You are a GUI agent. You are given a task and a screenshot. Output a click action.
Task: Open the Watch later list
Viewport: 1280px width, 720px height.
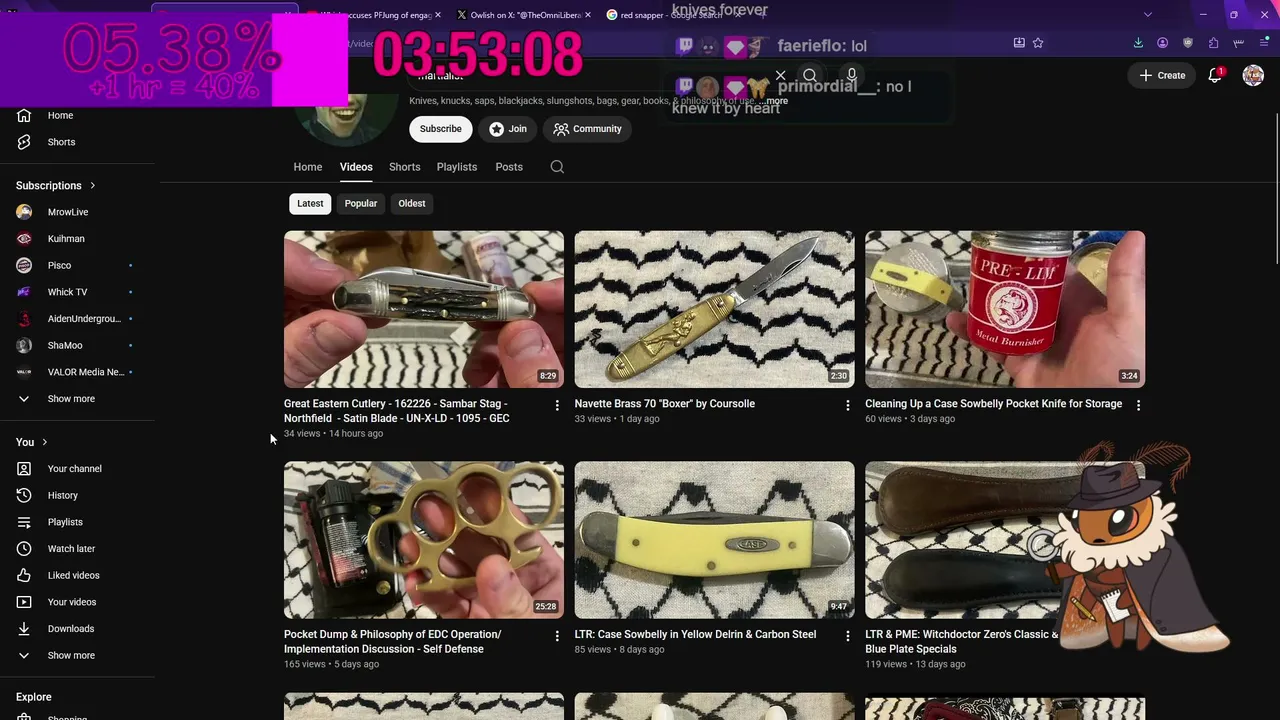pos(71,549)
